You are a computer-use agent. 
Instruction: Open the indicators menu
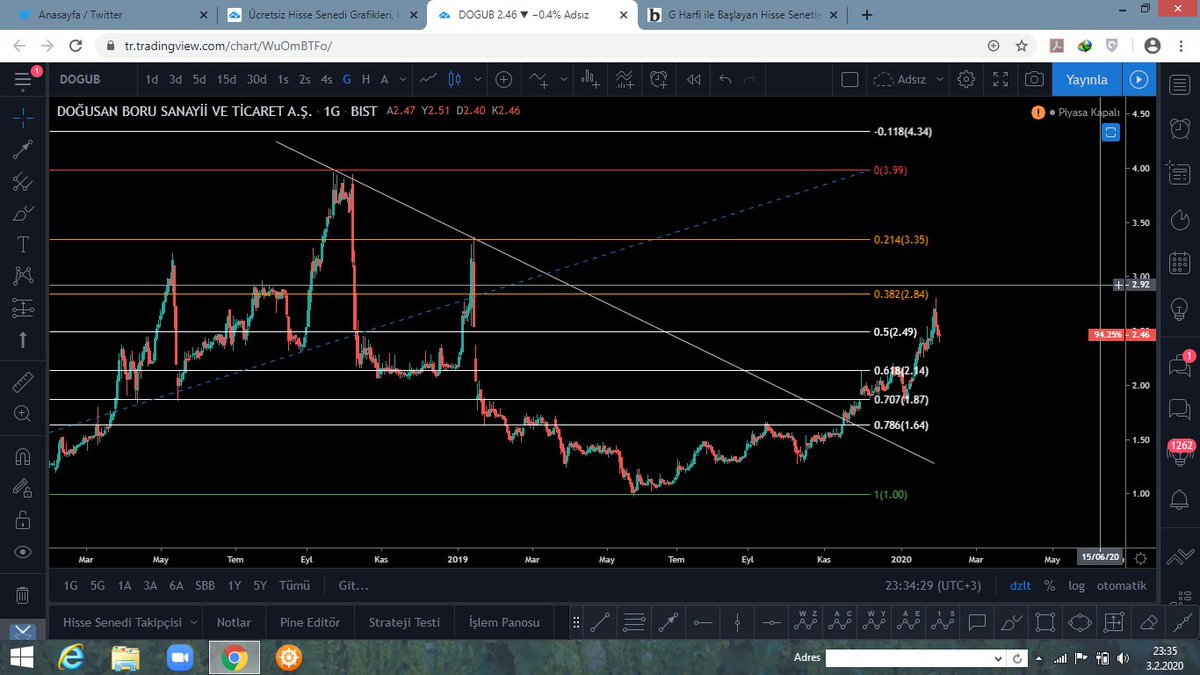tap(539, 79)
